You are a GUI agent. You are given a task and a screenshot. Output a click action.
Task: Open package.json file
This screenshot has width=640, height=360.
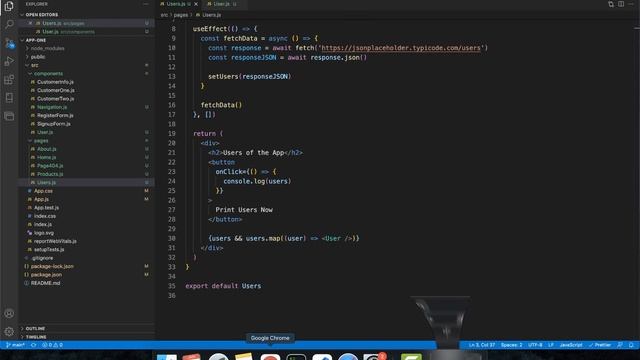[x=46, y=275]
